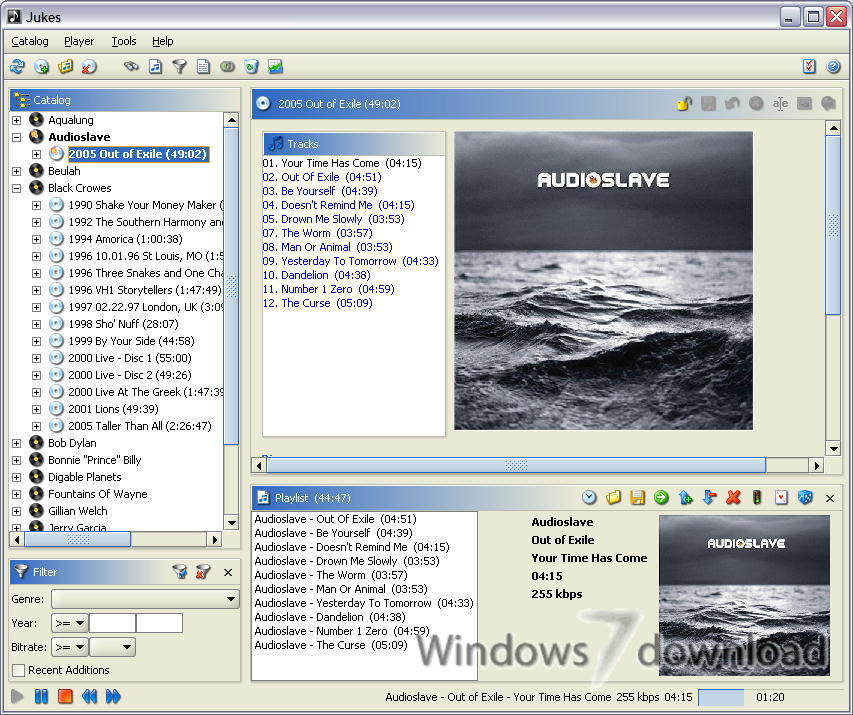The height and width of the screenshot is (715, 853).
Task: Click the red X clear playlist icon
Action: point(733,497)
